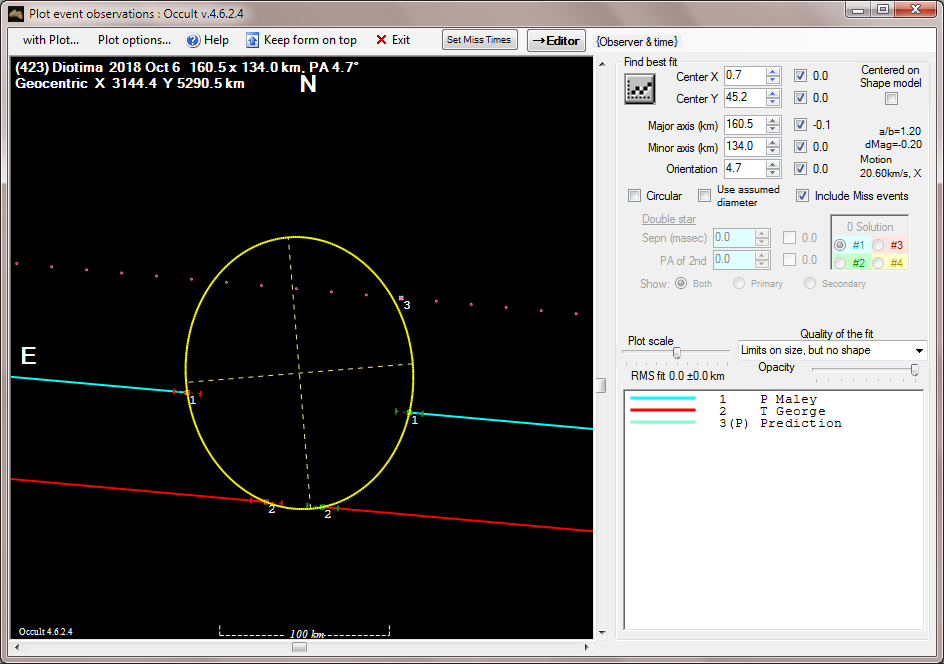Screen dimensions: 944x664
Task: Select solution #3 radio button
Action: [x=878, y=245]
